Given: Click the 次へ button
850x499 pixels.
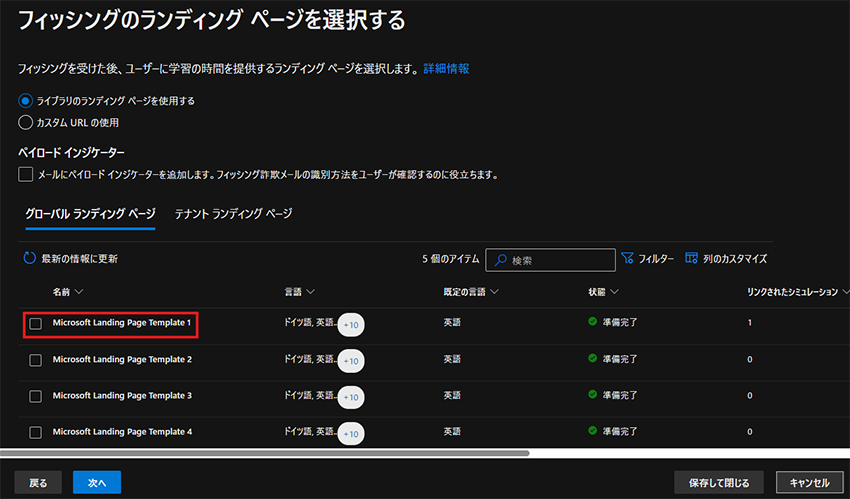Looking at the screenshot, I should pyautogui.click(x=97, y=482).
